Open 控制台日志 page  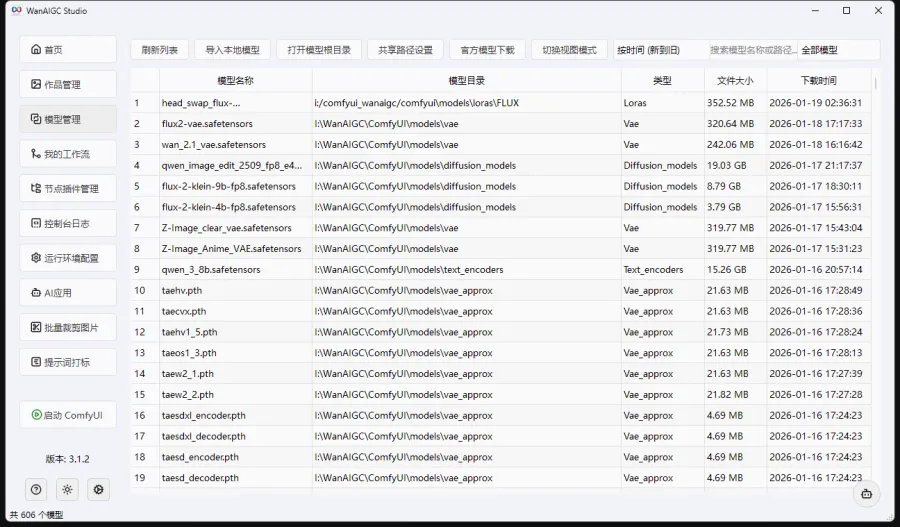[68, 223]
